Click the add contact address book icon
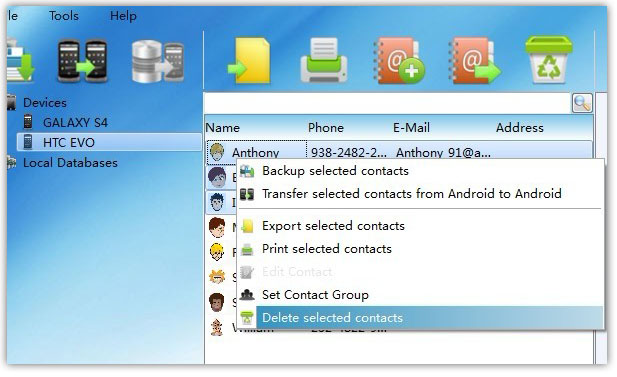 (x=398, y=60)
